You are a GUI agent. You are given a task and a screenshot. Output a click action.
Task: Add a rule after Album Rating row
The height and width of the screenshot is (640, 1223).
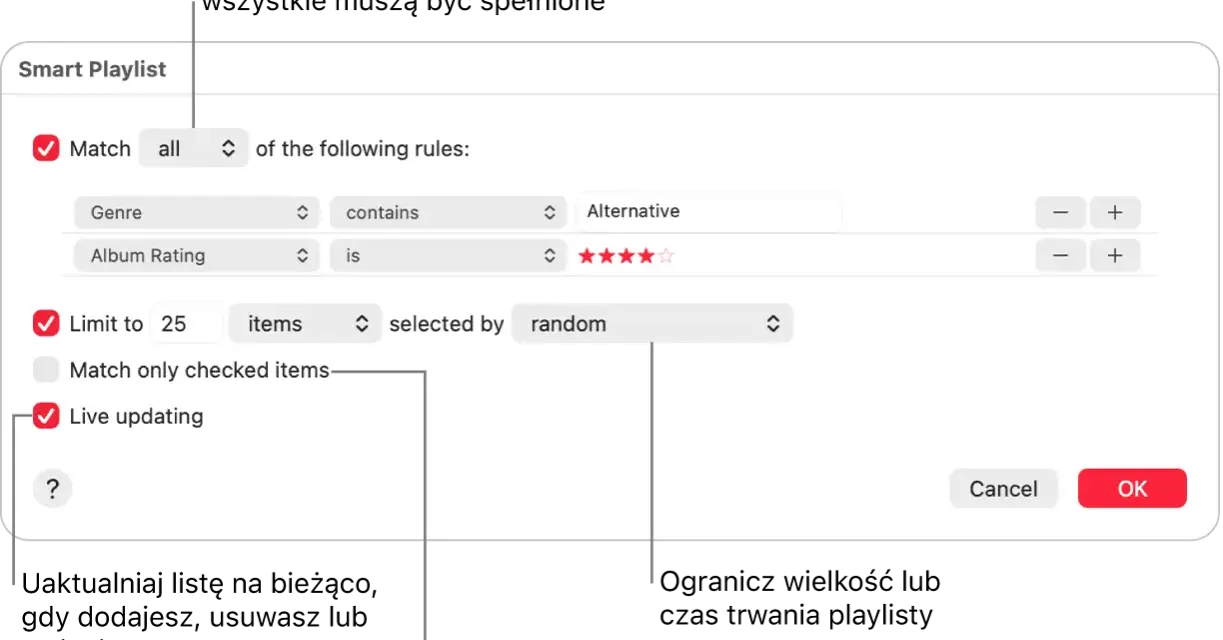coord(1115,256)
